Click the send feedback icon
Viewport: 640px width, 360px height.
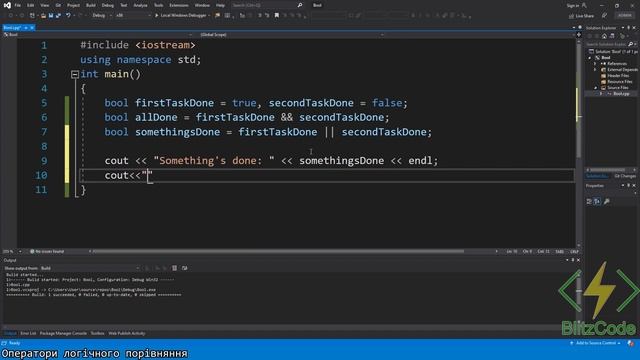[x=604, y=16]
